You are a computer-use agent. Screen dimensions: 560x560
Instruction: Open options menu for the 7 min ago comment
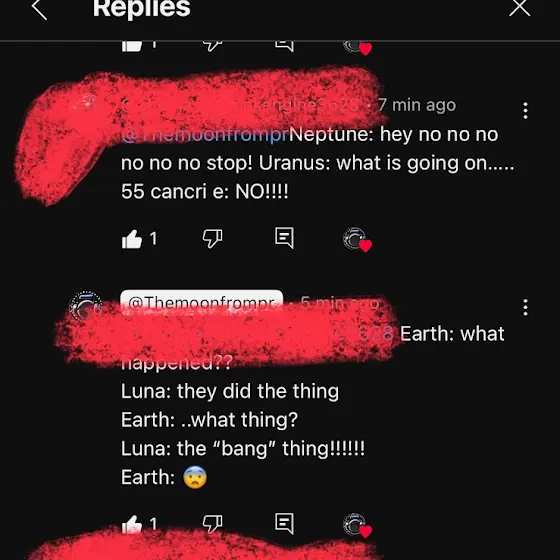click(525, 110)
